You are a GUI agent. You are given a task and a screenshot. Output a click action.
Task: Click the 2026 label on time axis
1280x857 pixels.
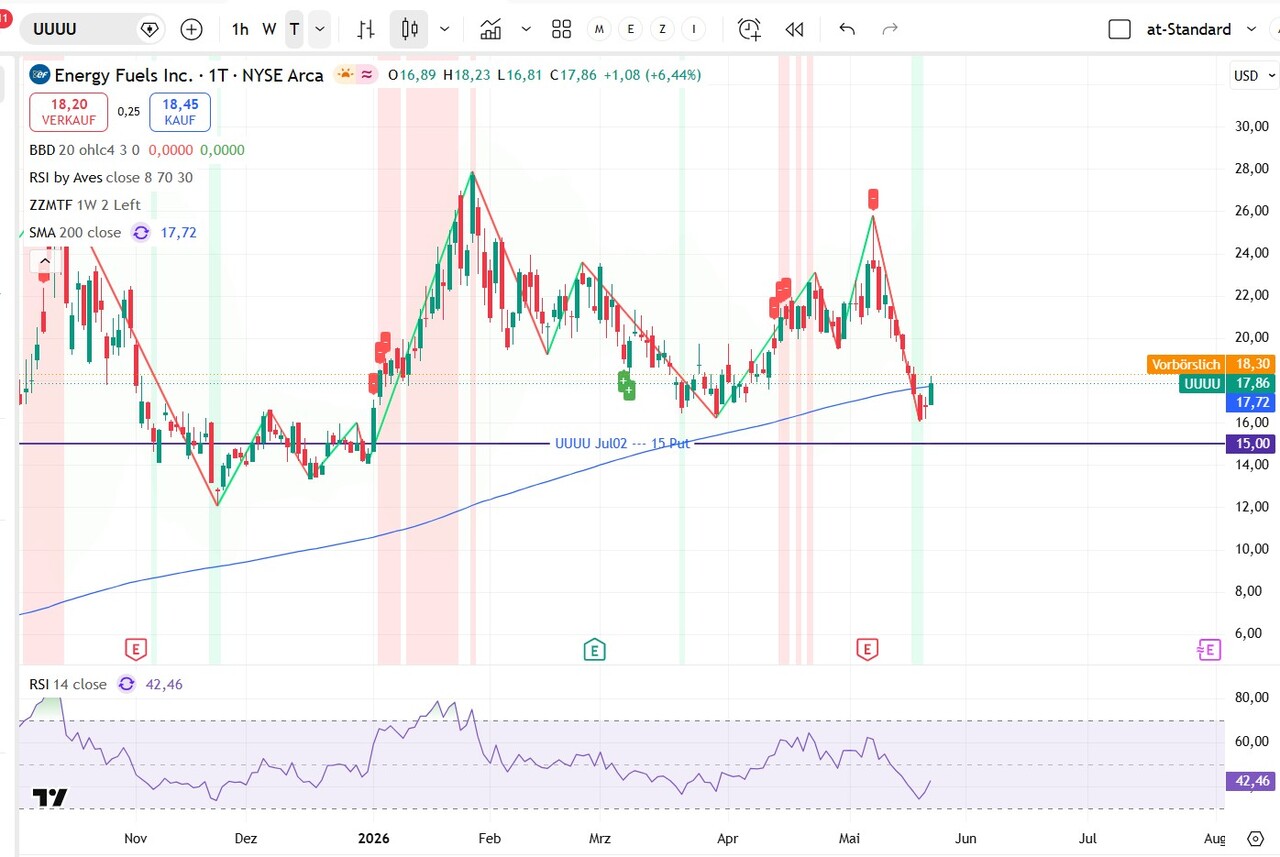[x=373, y=838]
